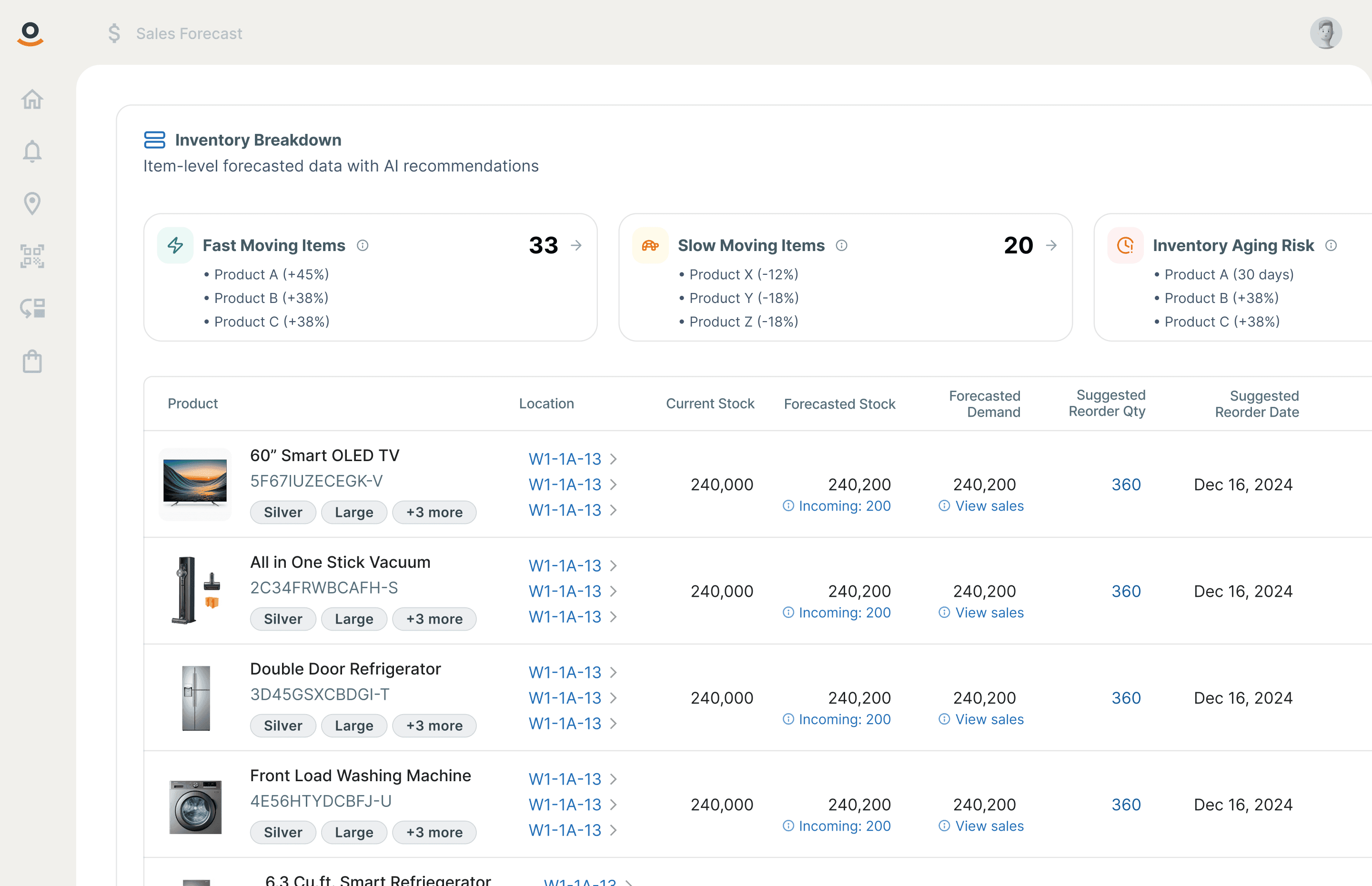This screenshot has width=1372, height=886.
Task: Sort by Current Stock column header
Action: pos(710,404)
